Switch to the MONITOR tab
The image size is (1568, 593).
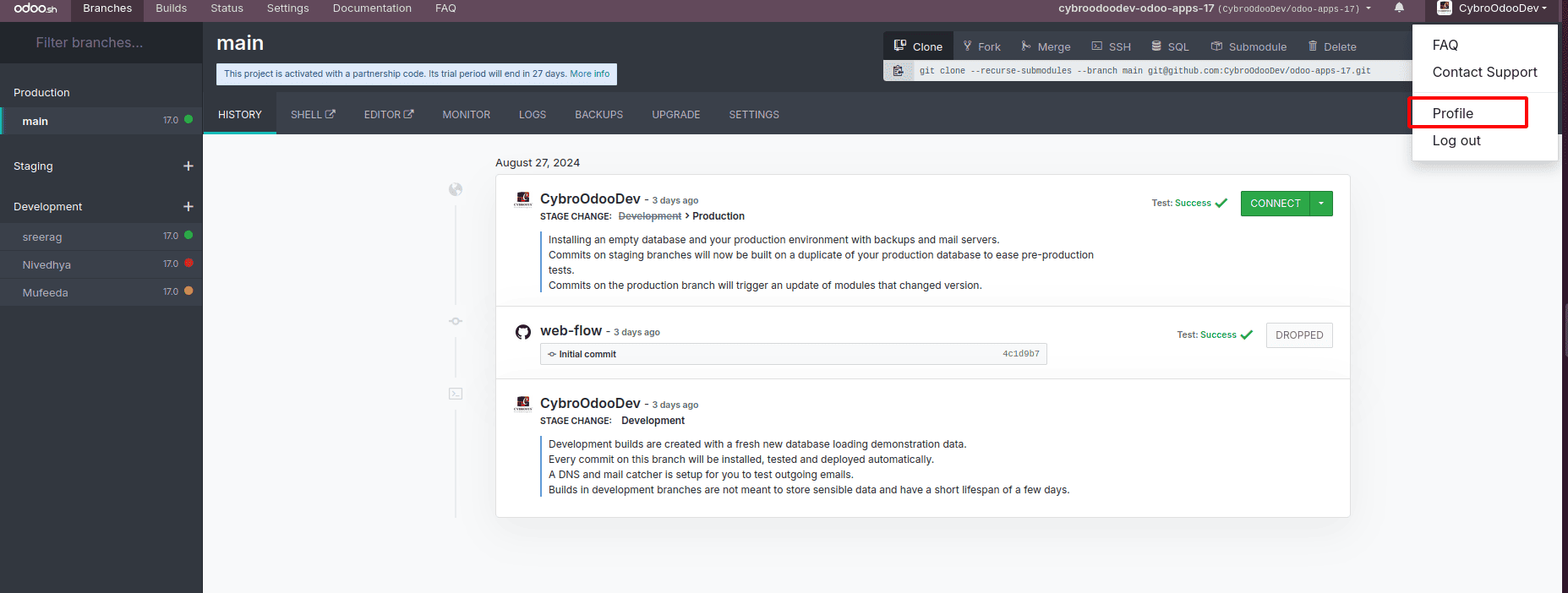467,115
